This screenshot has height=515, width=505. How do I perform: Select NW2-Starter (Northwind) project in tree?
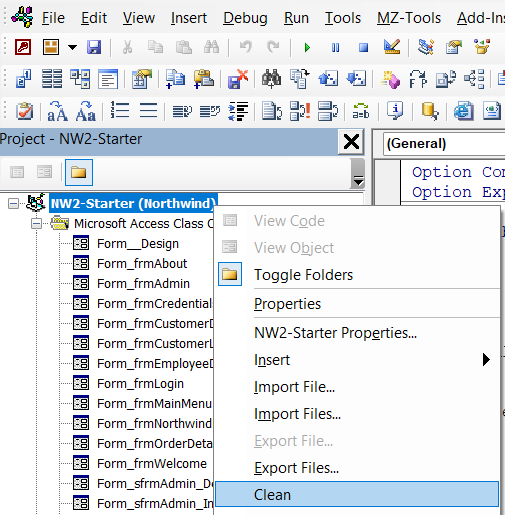[x=133, y=203]
